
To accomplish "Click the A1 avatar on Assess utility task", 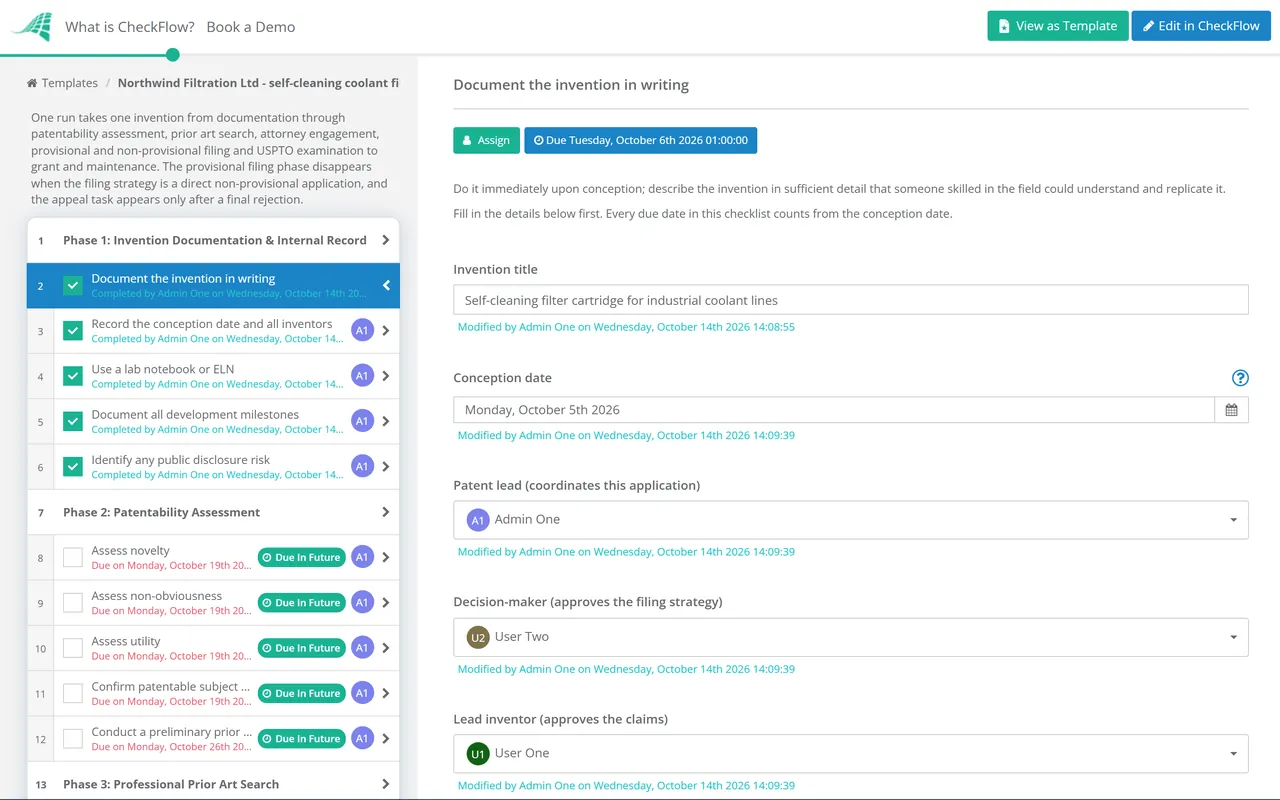I will pyautogui.click(x=362, y=648).
